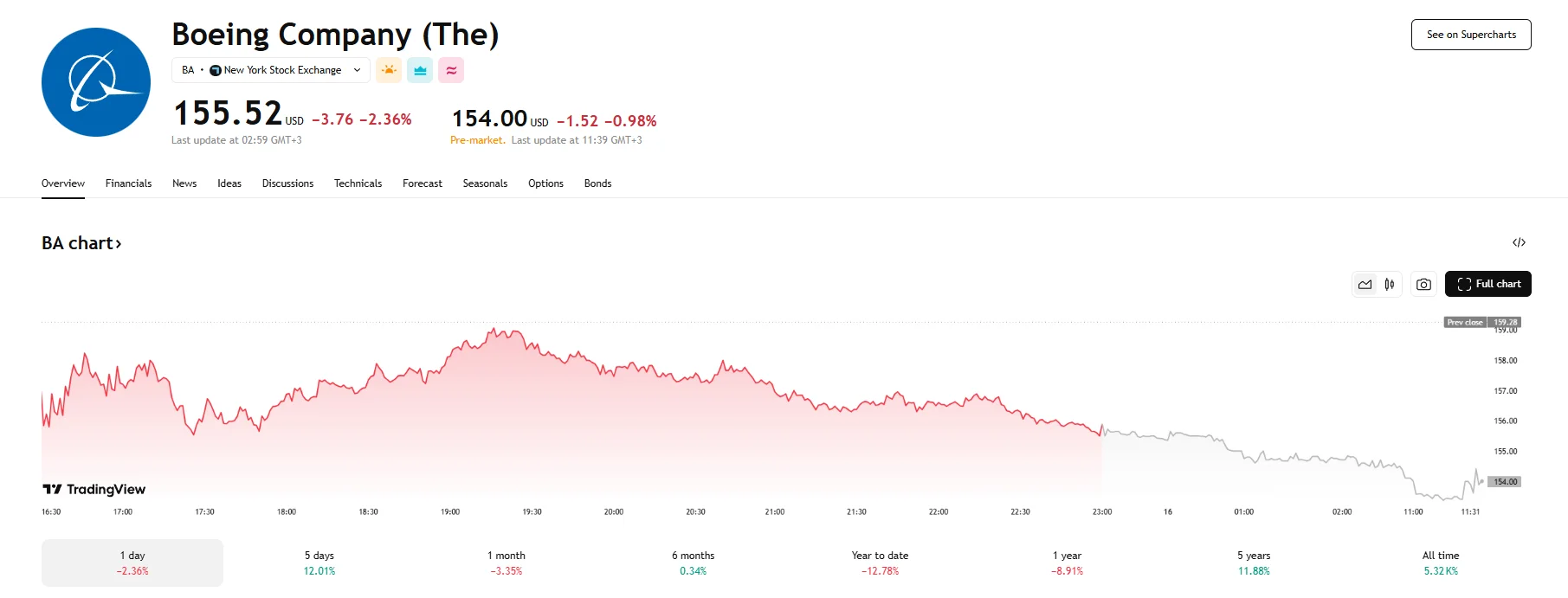Click the pink approximate-equals badge icon
This screenshot has width=1568, height=598.
click(x=451, y=70)
